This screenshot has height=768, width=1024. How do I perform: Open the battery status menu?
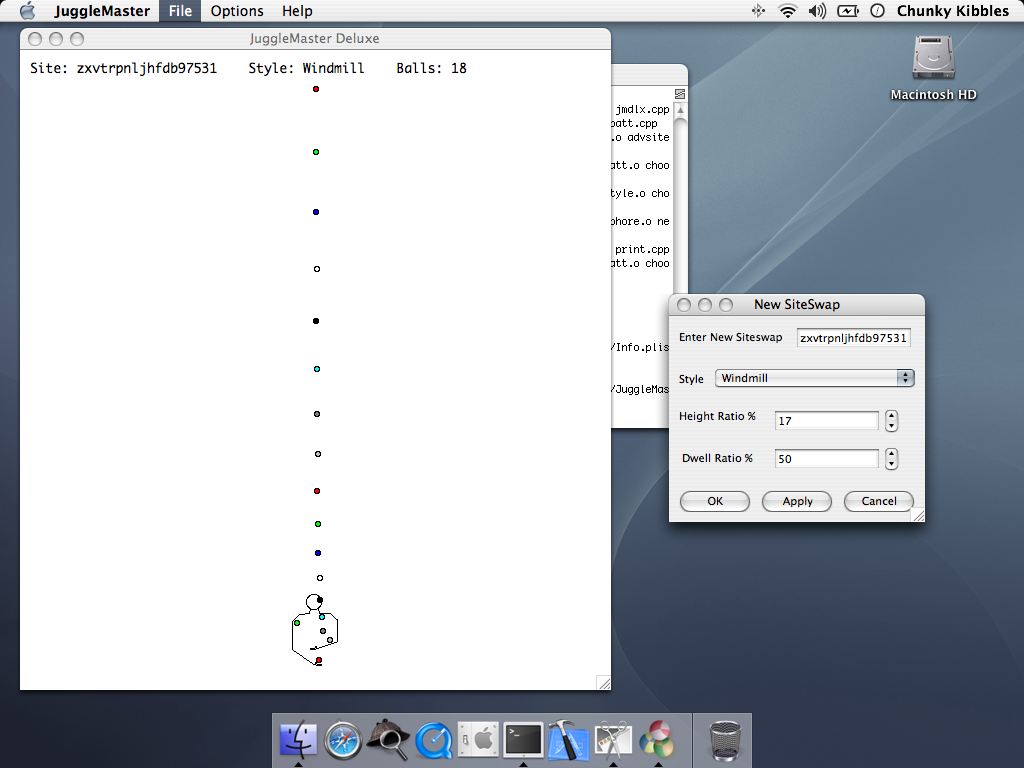point(848,10)
